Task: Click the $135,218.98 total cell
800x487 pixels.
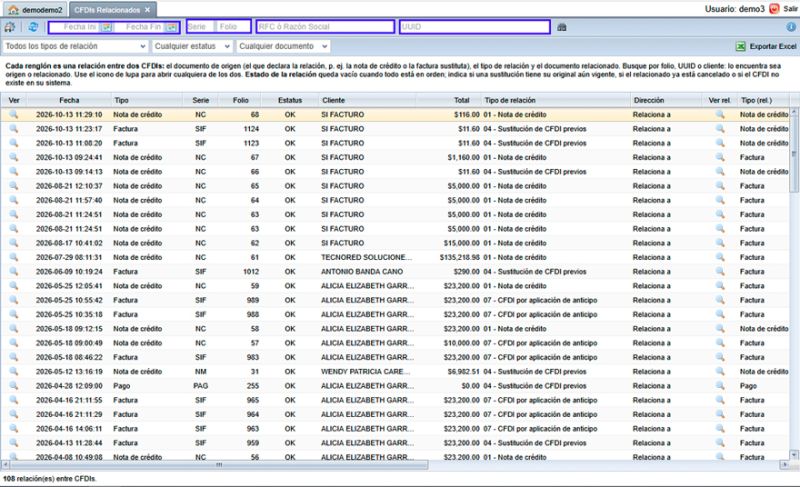Action: pyautogui.click(x=460, y=257)
